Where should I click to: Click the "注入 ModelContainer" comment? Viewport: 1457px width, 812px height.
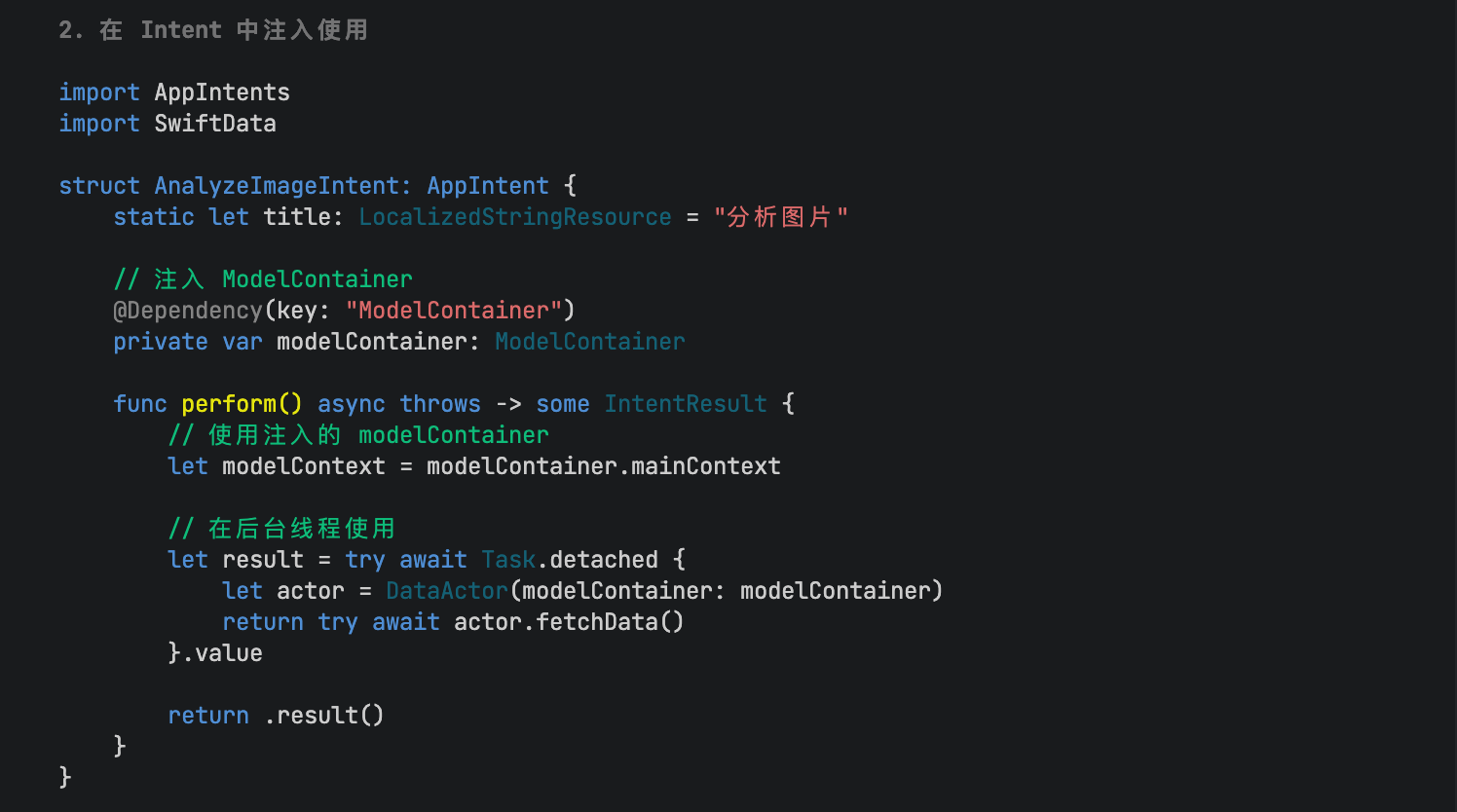[263, 279]
